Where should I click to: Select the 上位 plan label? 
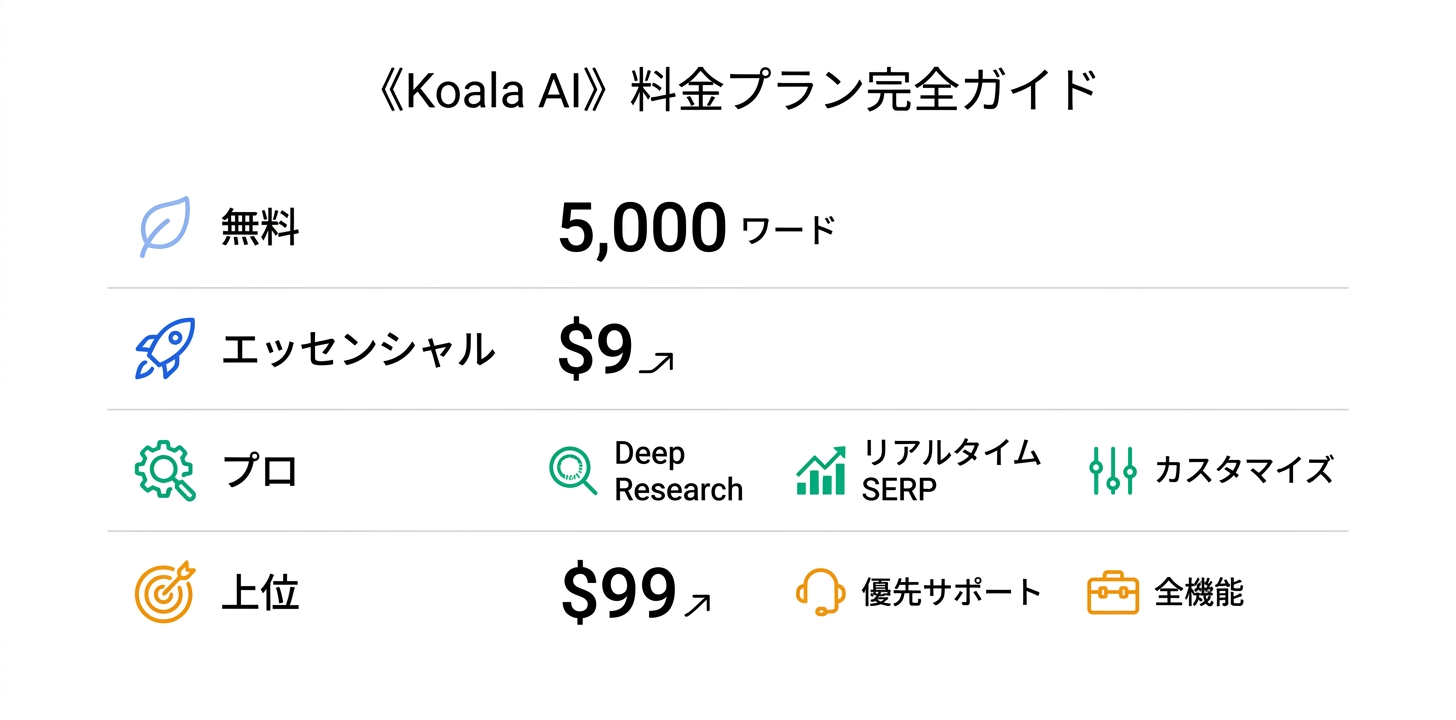click(260, 593)
